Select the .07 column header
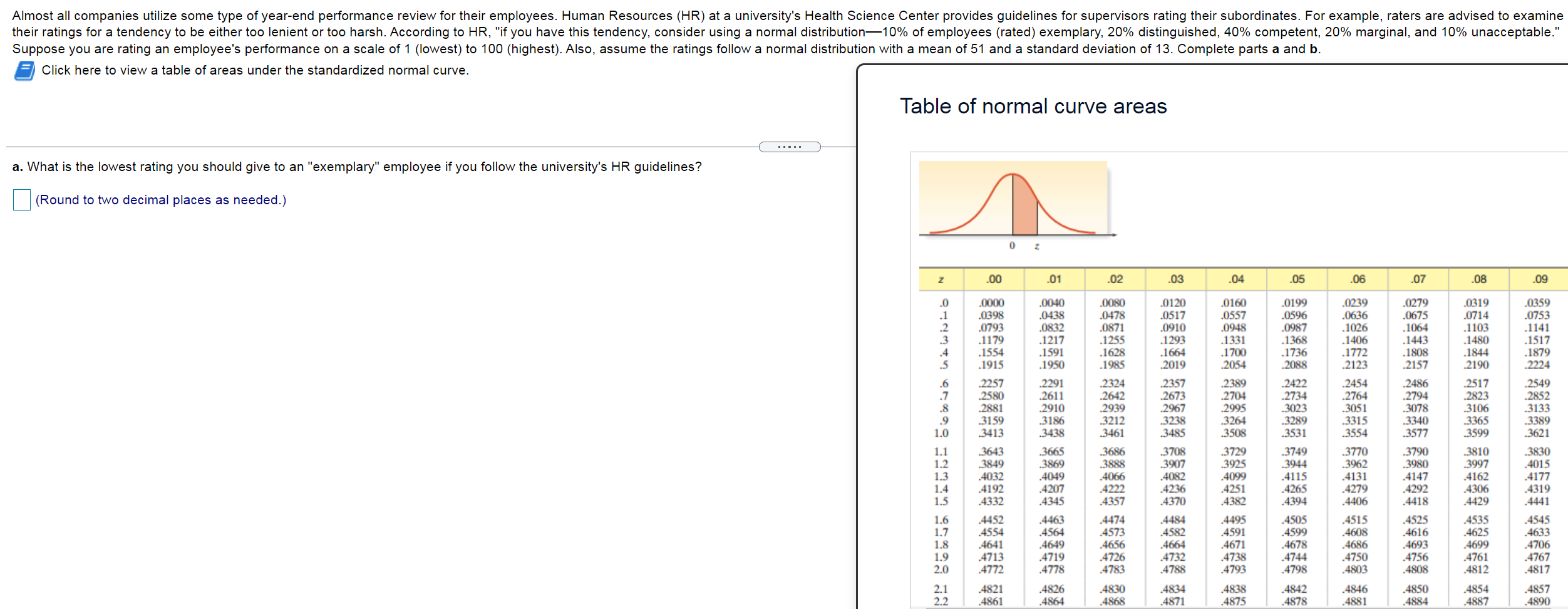The width and height of the screenshot is (1568, 609). (x=1418, y=279)
